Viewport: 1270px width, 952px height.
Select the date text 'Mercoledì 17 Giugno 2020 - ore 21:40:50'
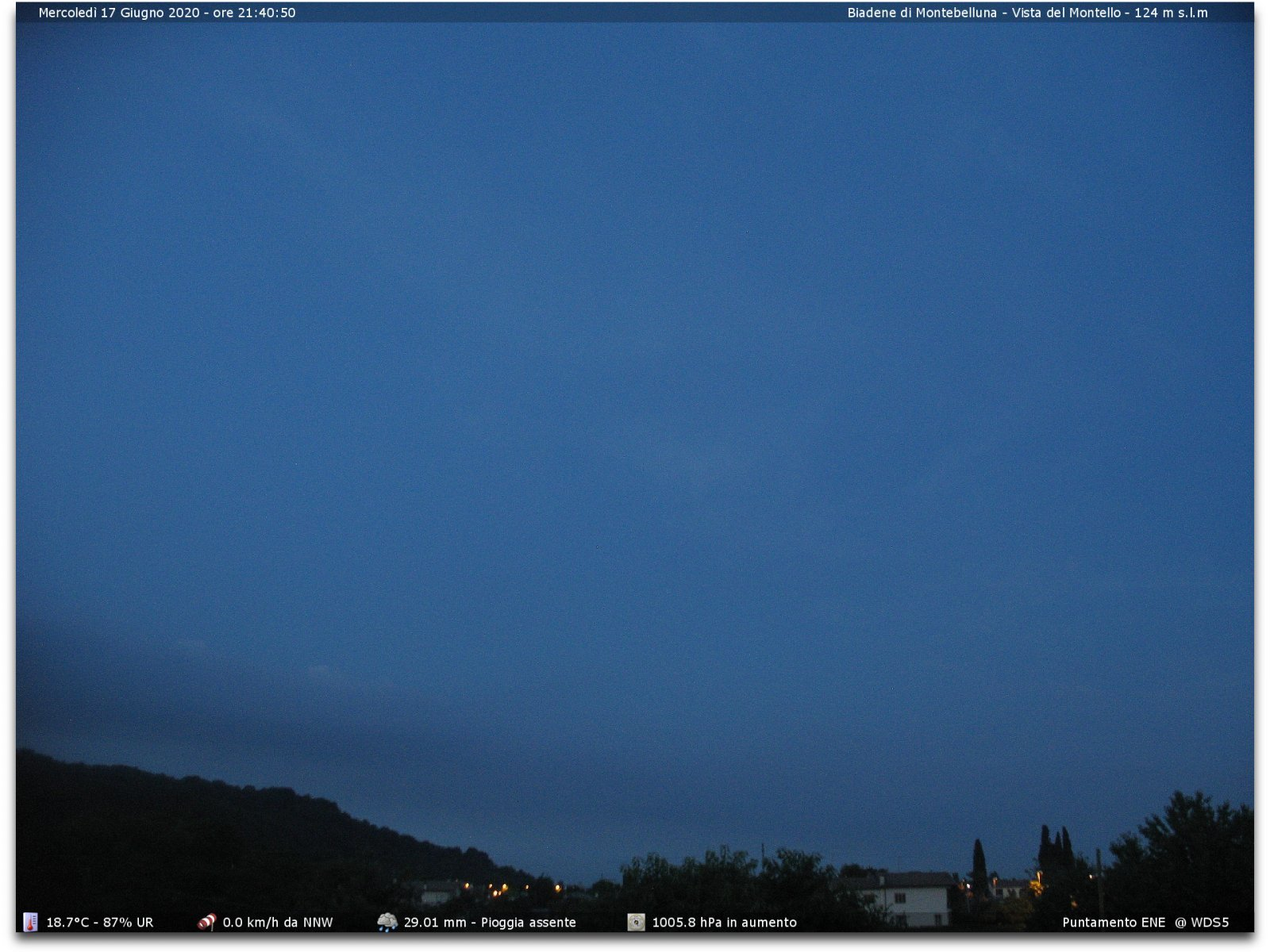click(x=167, y=13)
